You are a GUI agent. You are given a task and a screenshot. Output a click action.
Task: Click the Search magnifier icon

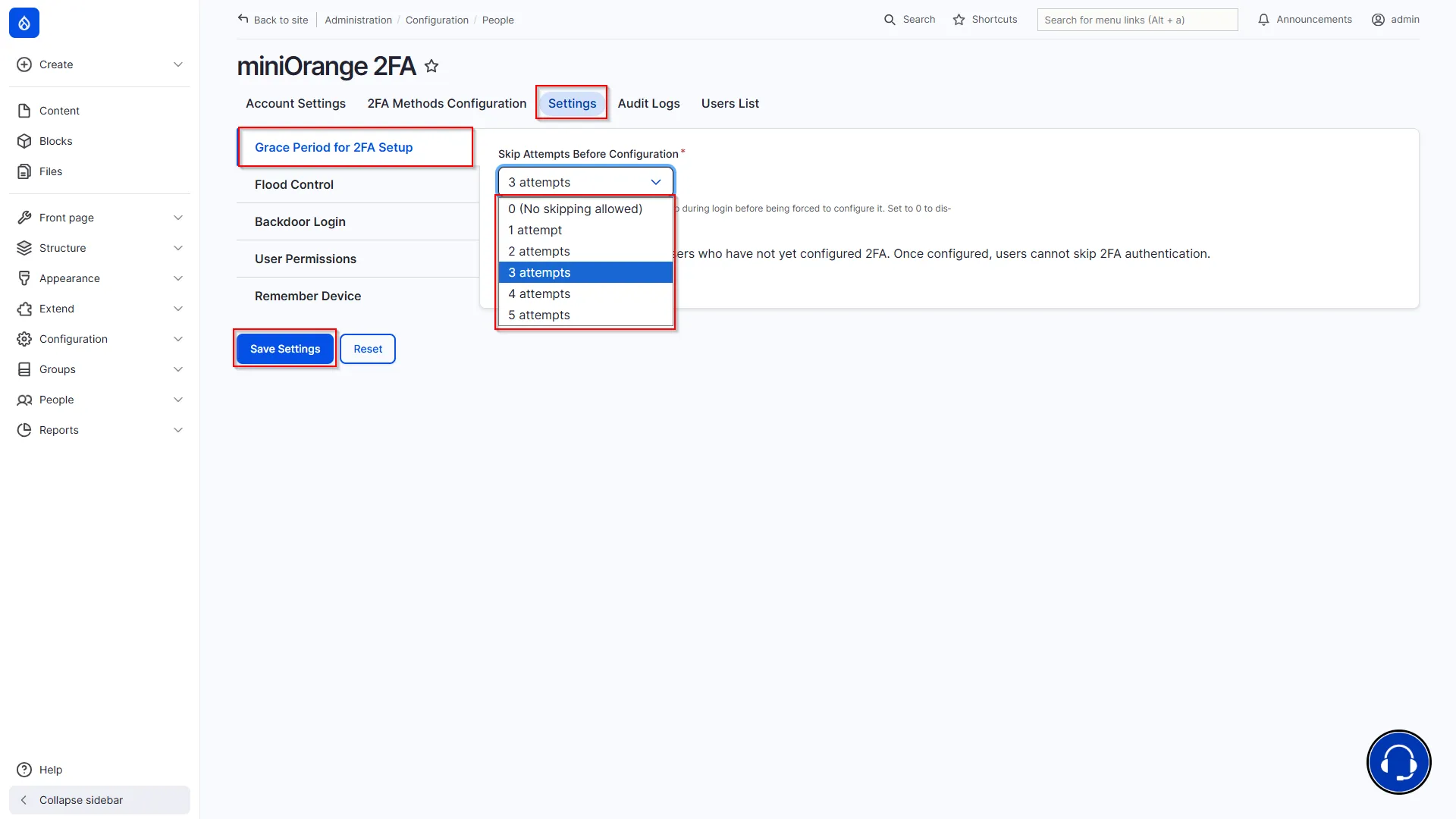[890, 20]
